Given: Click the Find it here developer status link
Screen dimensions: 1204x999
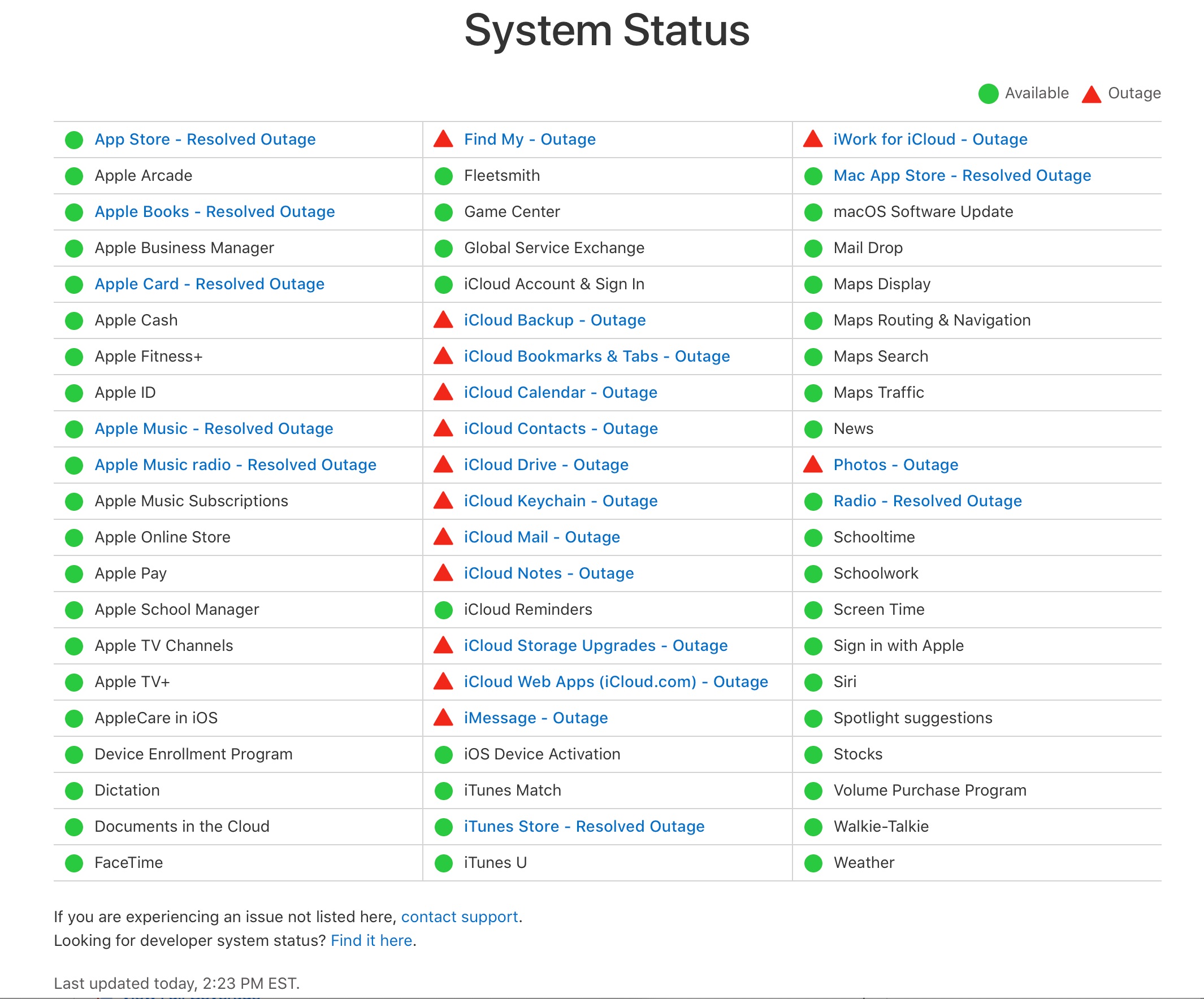Looking at the screenshot, I should pos(371,941).
